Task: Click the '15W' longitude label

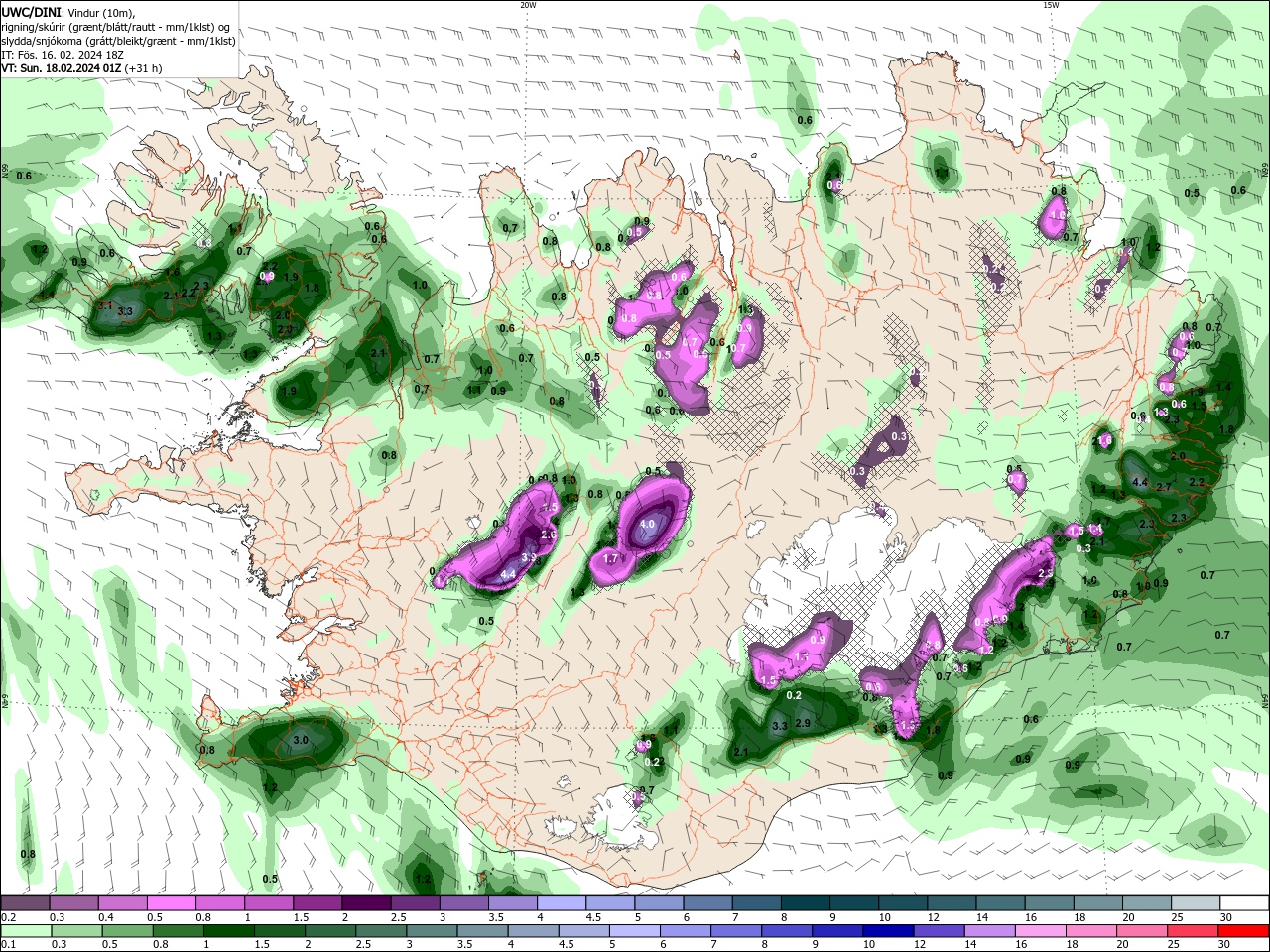Action: pyautogui.click(x=1051, y=5)
